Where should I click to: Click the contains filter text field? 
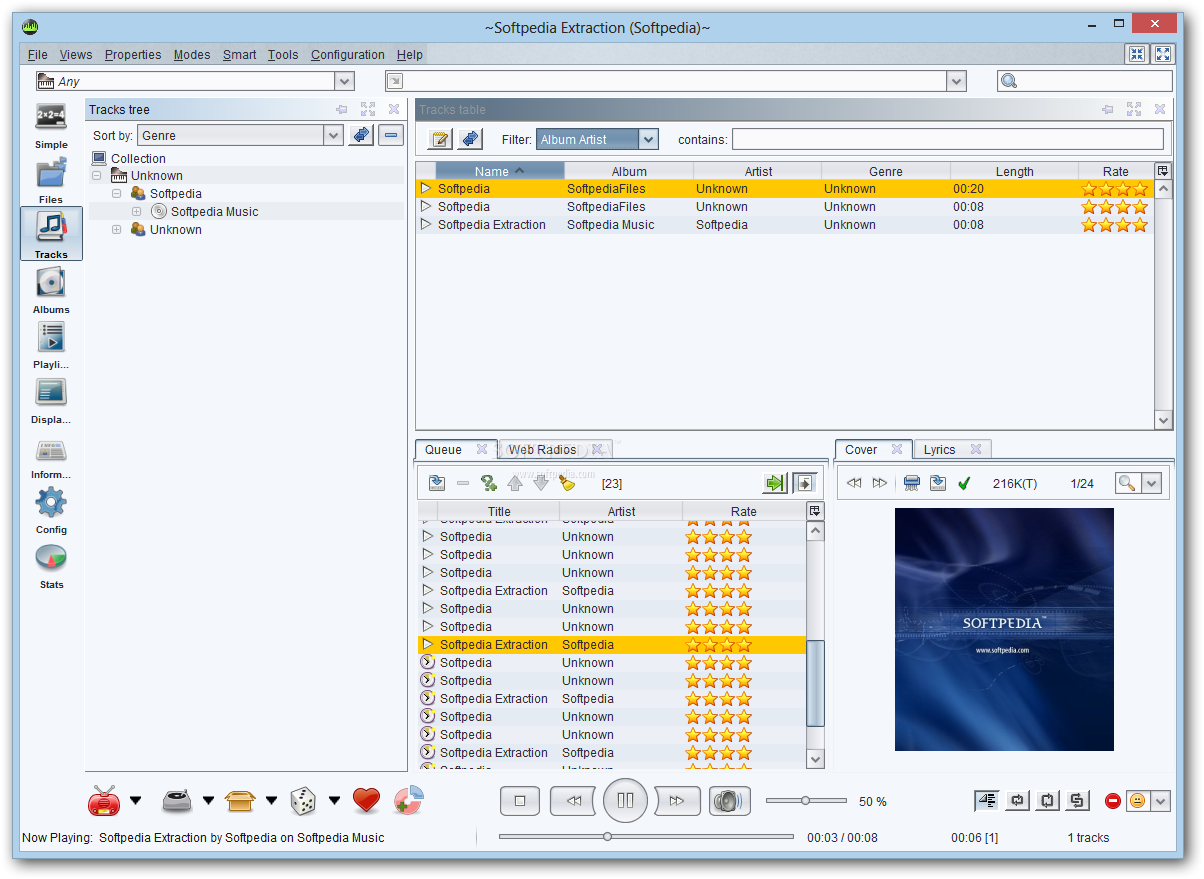click(x=948, y=140)
